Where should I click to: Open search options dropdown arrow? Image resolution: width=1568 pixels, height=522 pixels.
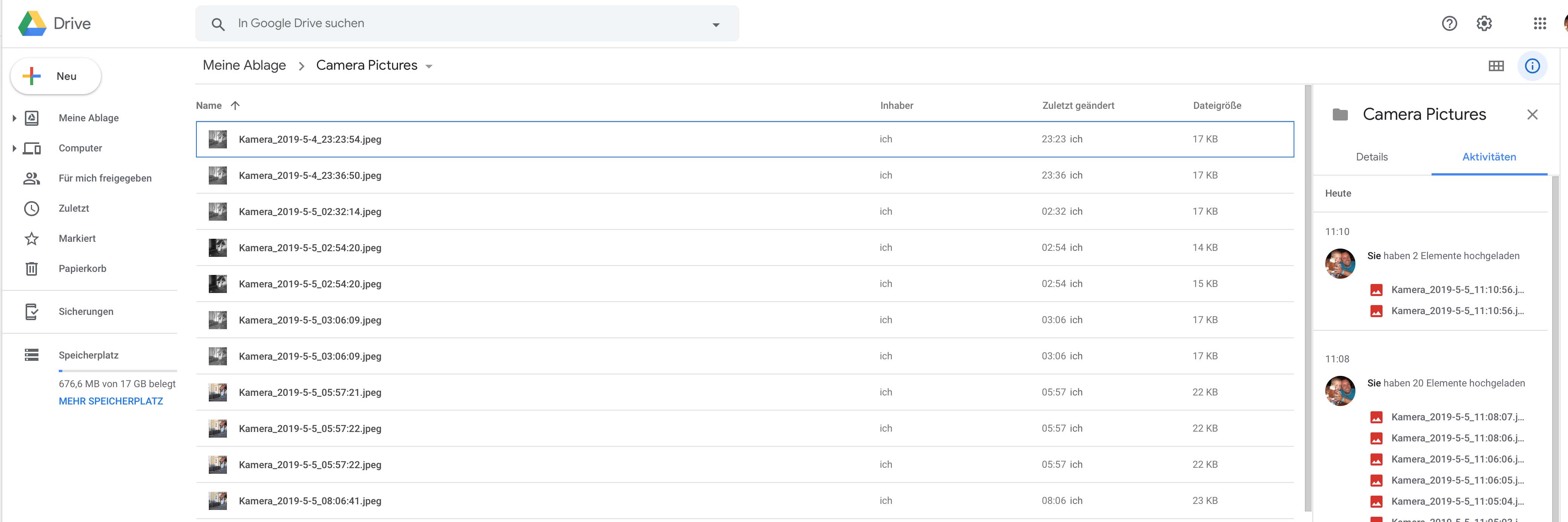716,25
